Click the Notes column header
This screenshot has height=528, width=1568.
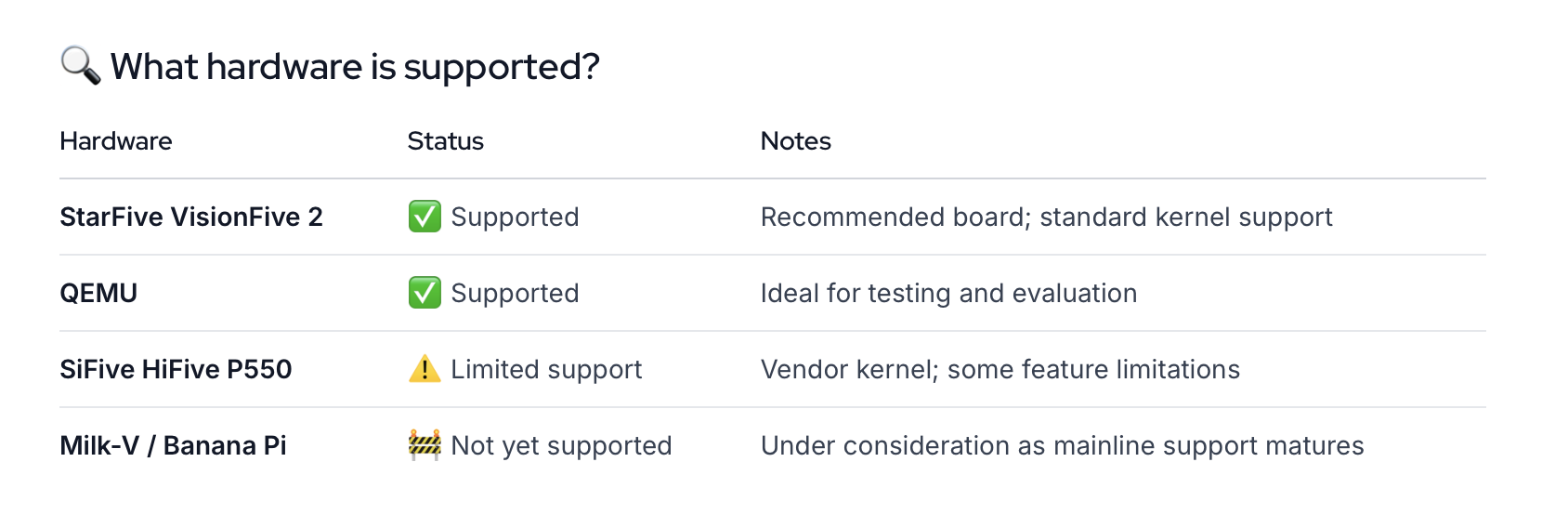coord(796,141)
